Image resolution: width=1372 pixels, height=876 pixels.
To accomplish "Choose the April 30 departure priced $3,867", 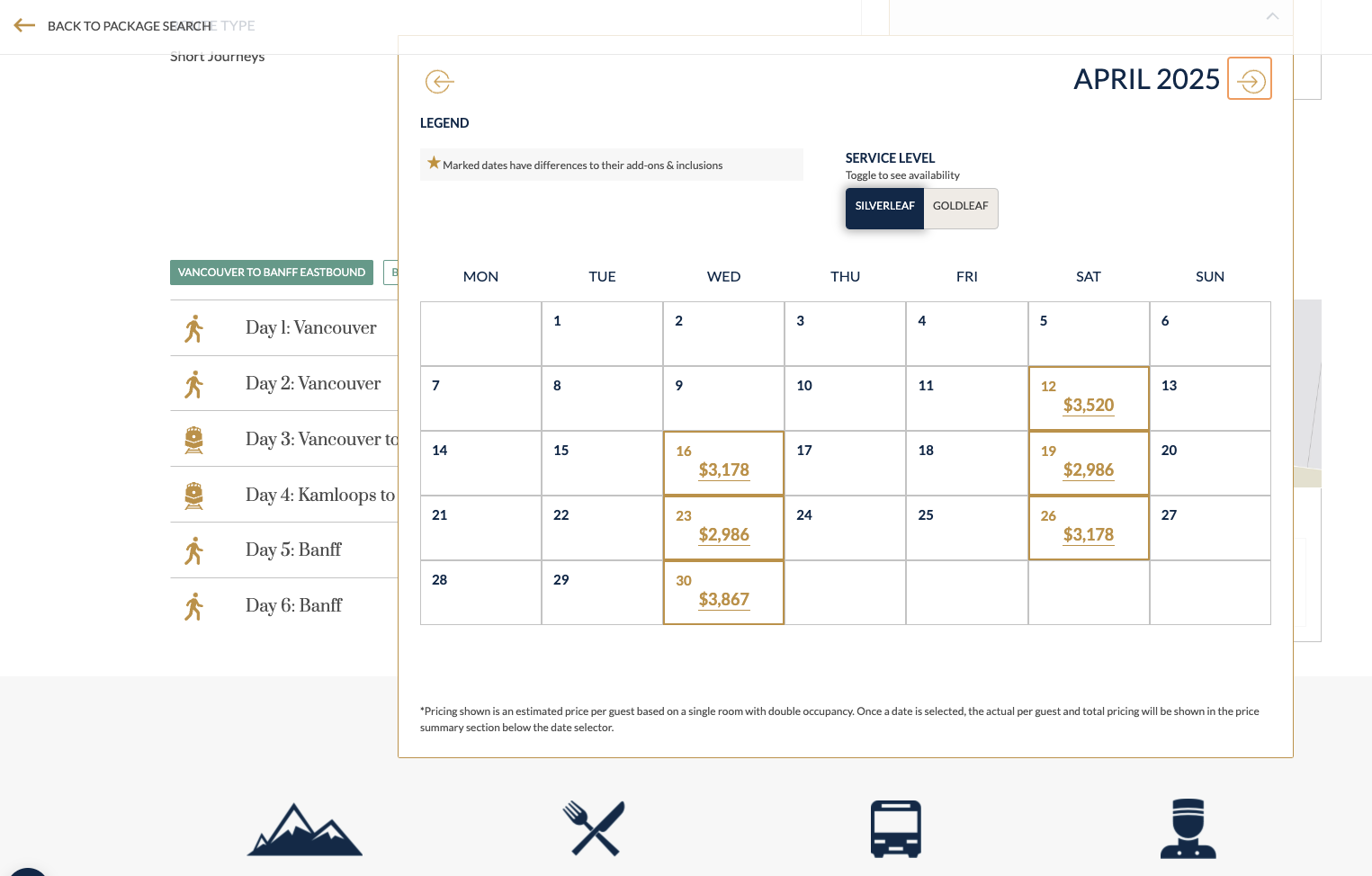I will click(723, 599).
